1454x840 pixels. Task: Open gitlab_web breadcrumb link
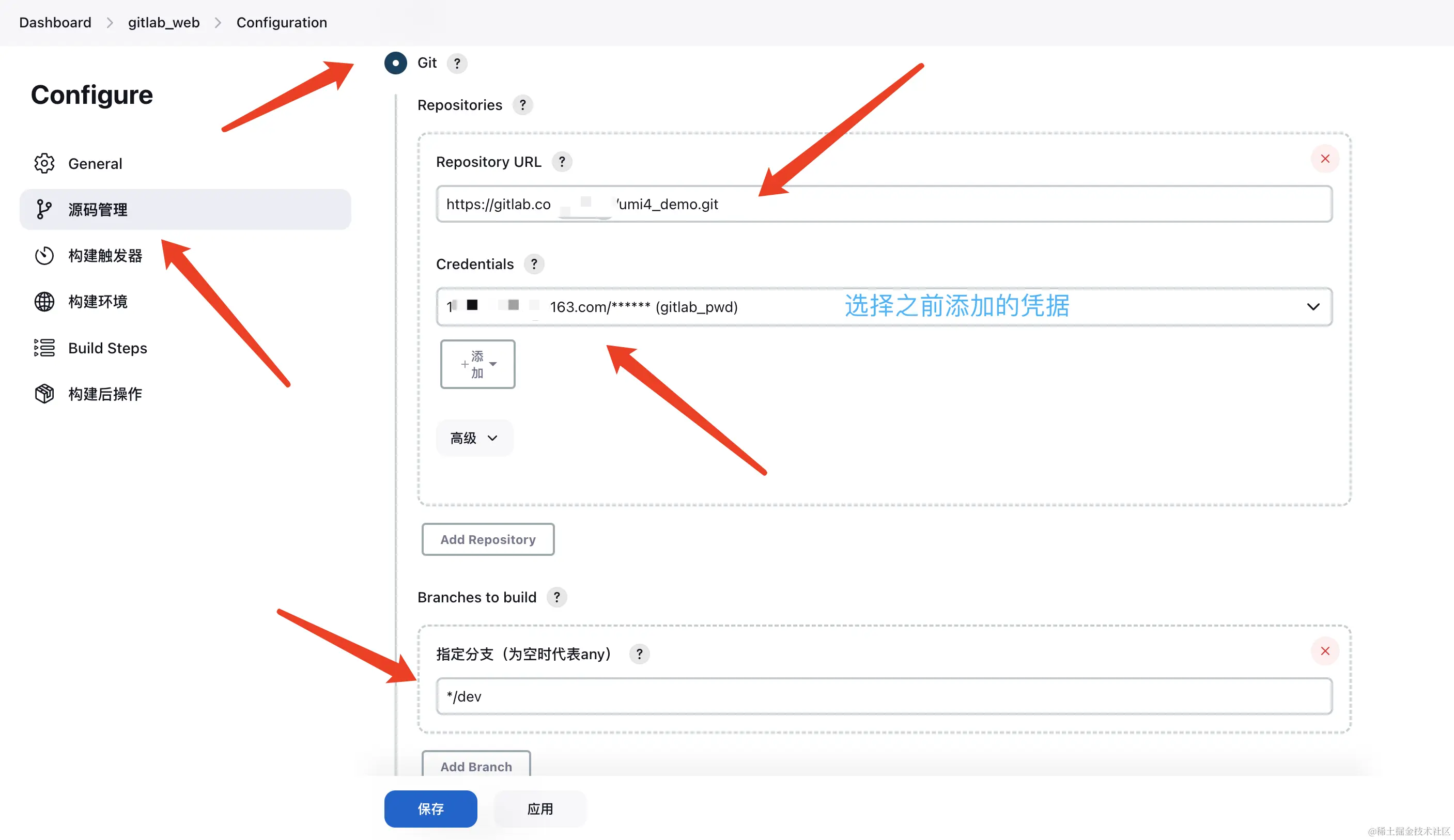click(164, 23)
